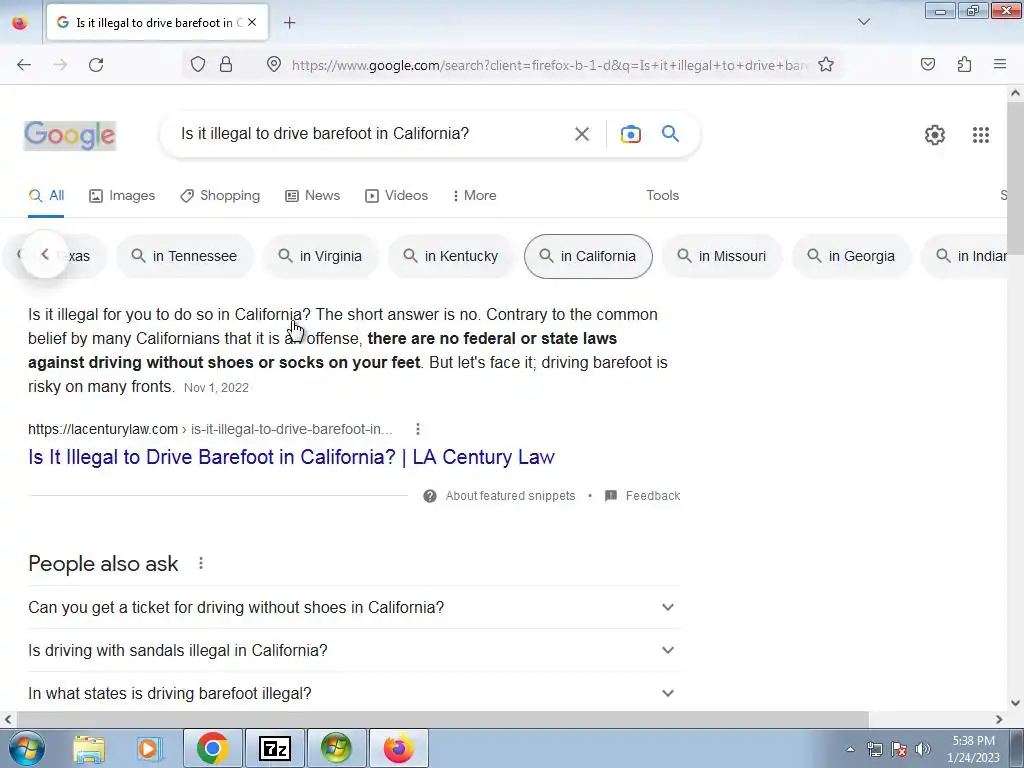Viewport: 1024px width, 768px height.
Task: Launch Google Chrome from taskbar
Action: pos(212,748)
